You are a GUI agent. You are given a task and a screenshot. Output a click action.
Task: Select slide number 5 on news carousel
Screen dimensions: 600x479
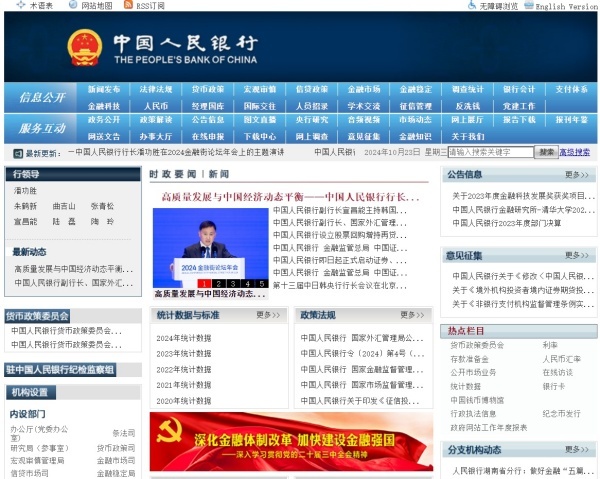coord(261,283)
